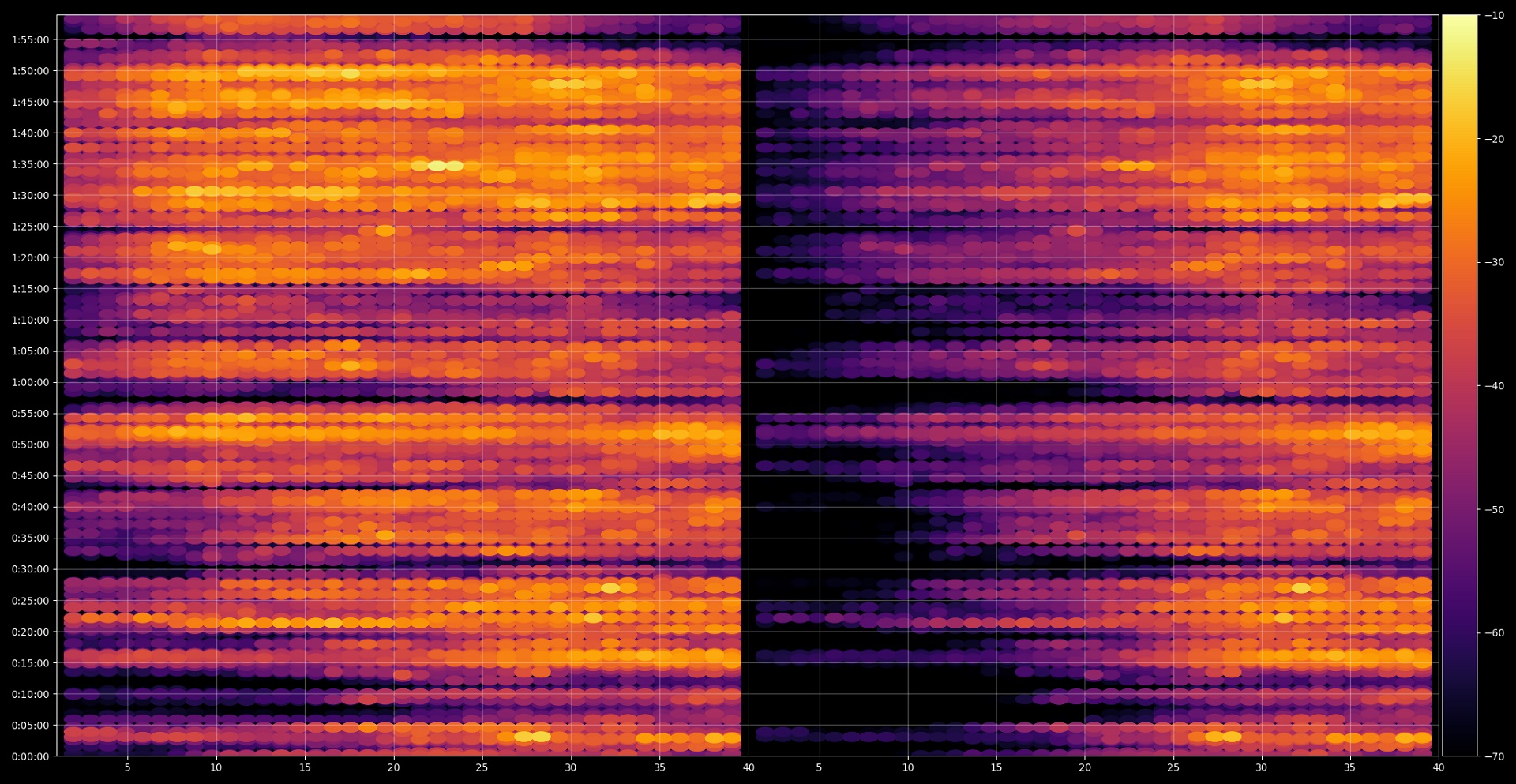Pick x-axis label 20 under right heatmap
This screenshot has width=1516, height=784.
click(x=1085, y=767)
